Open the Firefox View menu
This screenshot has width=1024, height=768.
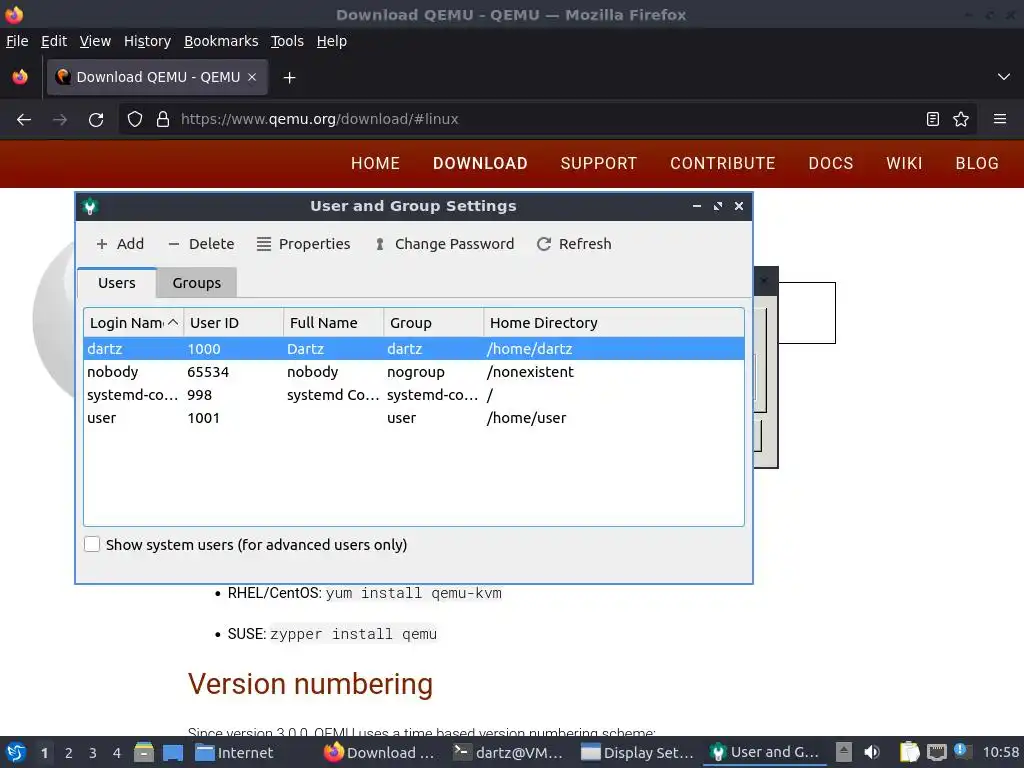click(x=95, y=41)
